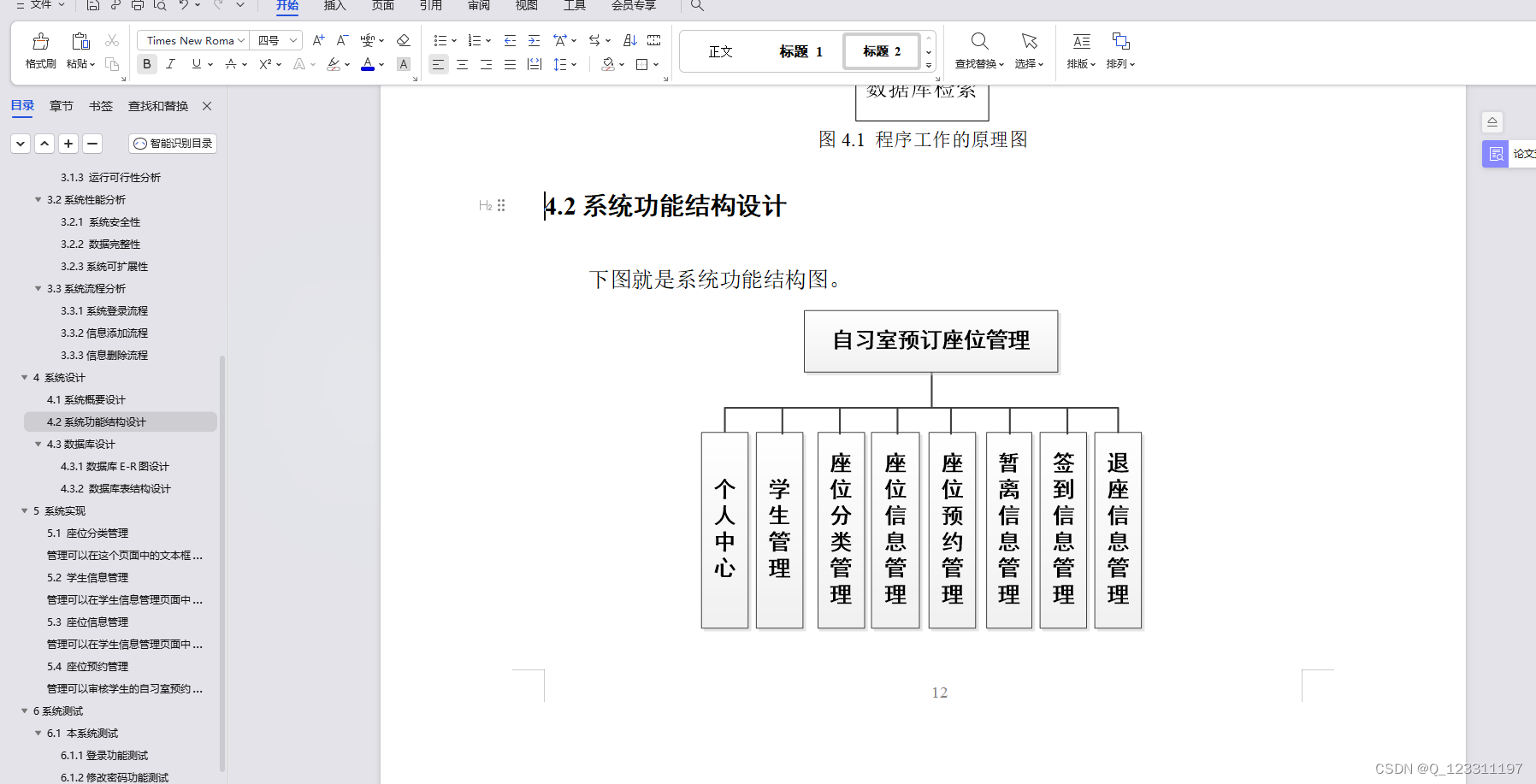
Task: Switch to 引用 References ribbon tab
Action: pyautogui.click(x=431, y=5)
